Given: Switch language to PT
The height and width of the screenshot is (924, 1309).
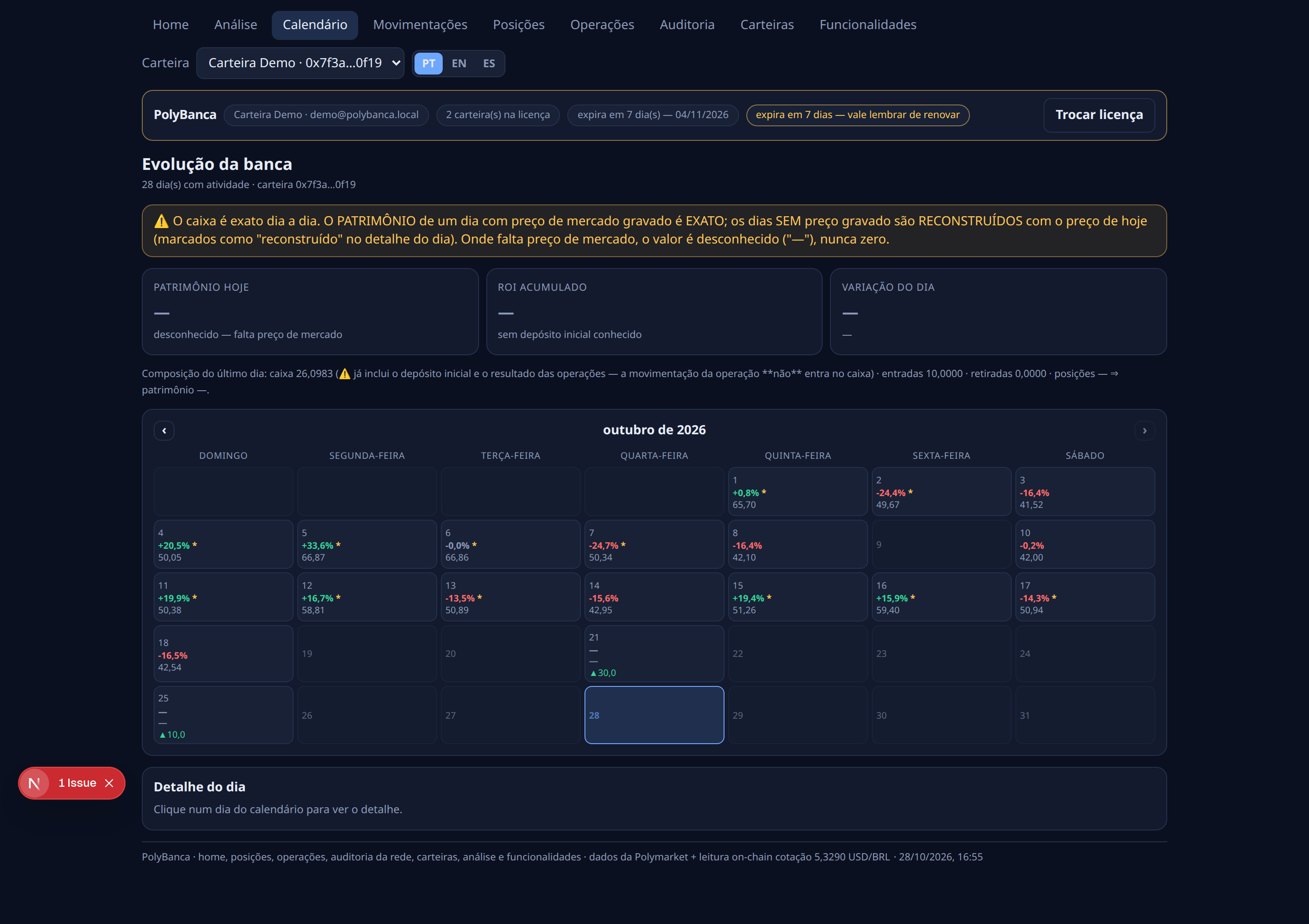Looking at the screenshot, I should point(428,63).
